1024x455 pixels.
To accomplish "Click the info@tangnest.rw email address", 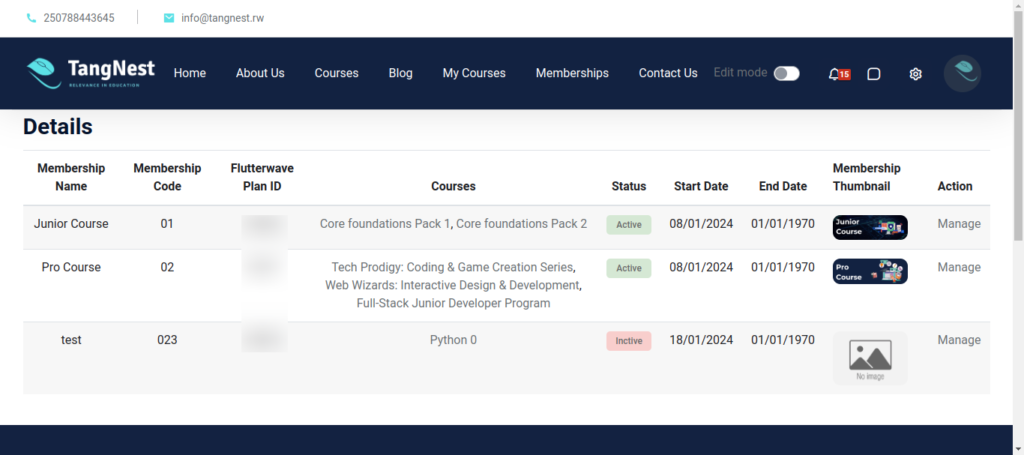I will [x=222, y=18].
